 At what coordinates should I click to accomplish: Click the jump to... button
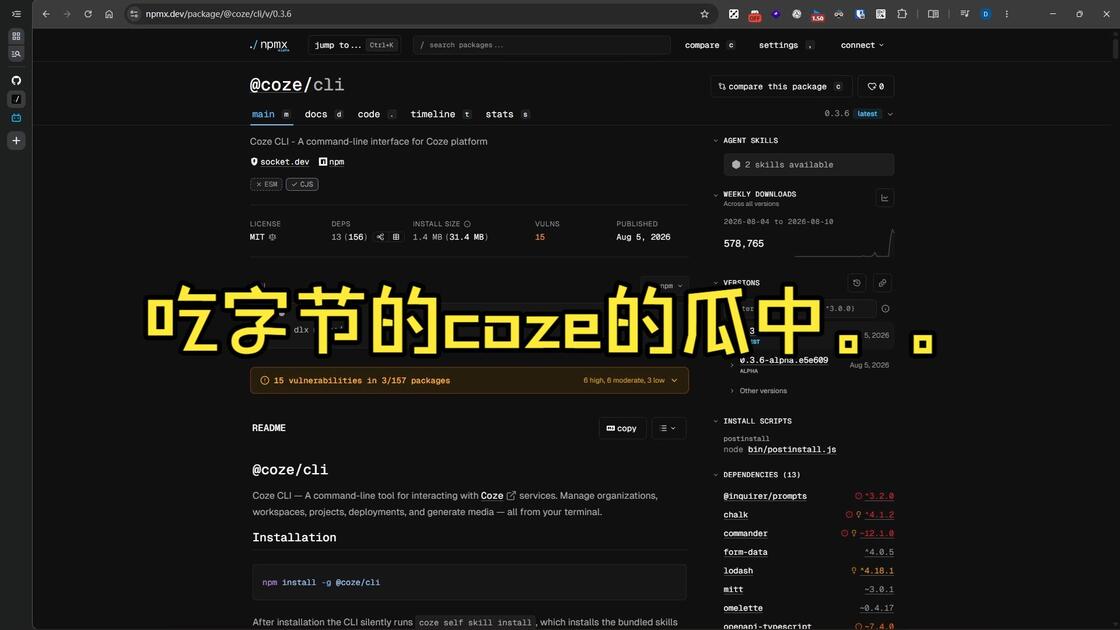[354, 45]
